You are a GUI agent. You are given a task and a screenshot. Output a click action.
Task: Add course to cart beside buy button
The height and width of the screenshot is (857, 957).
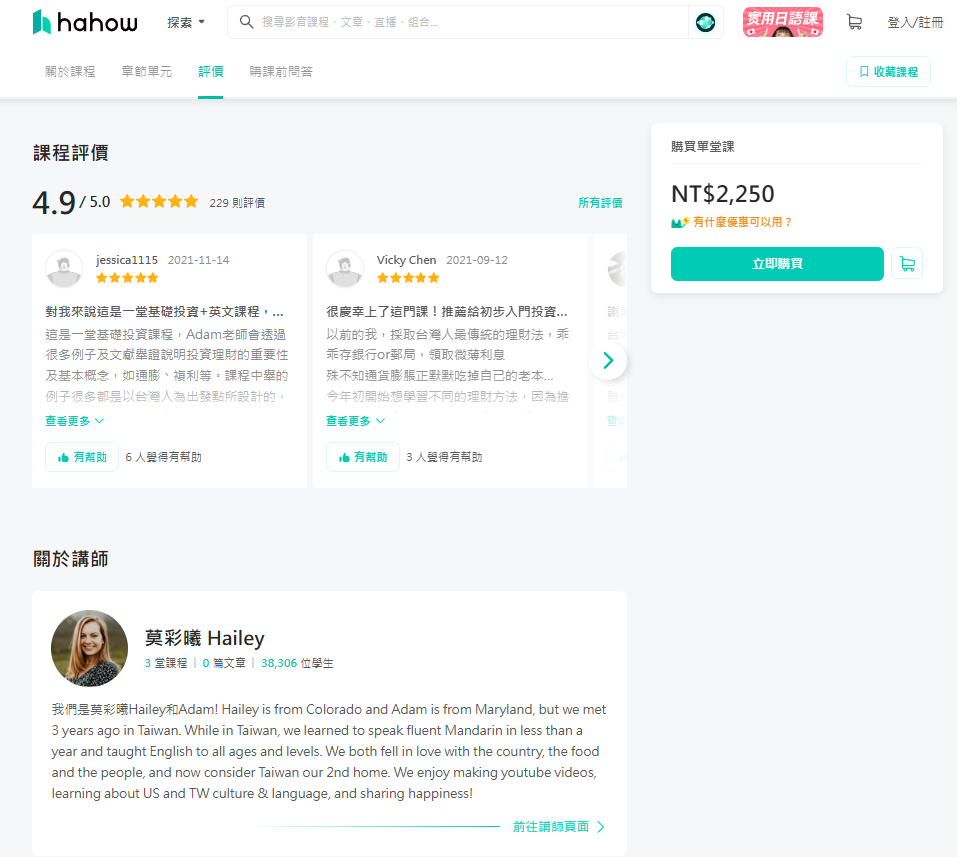point(907,264)
